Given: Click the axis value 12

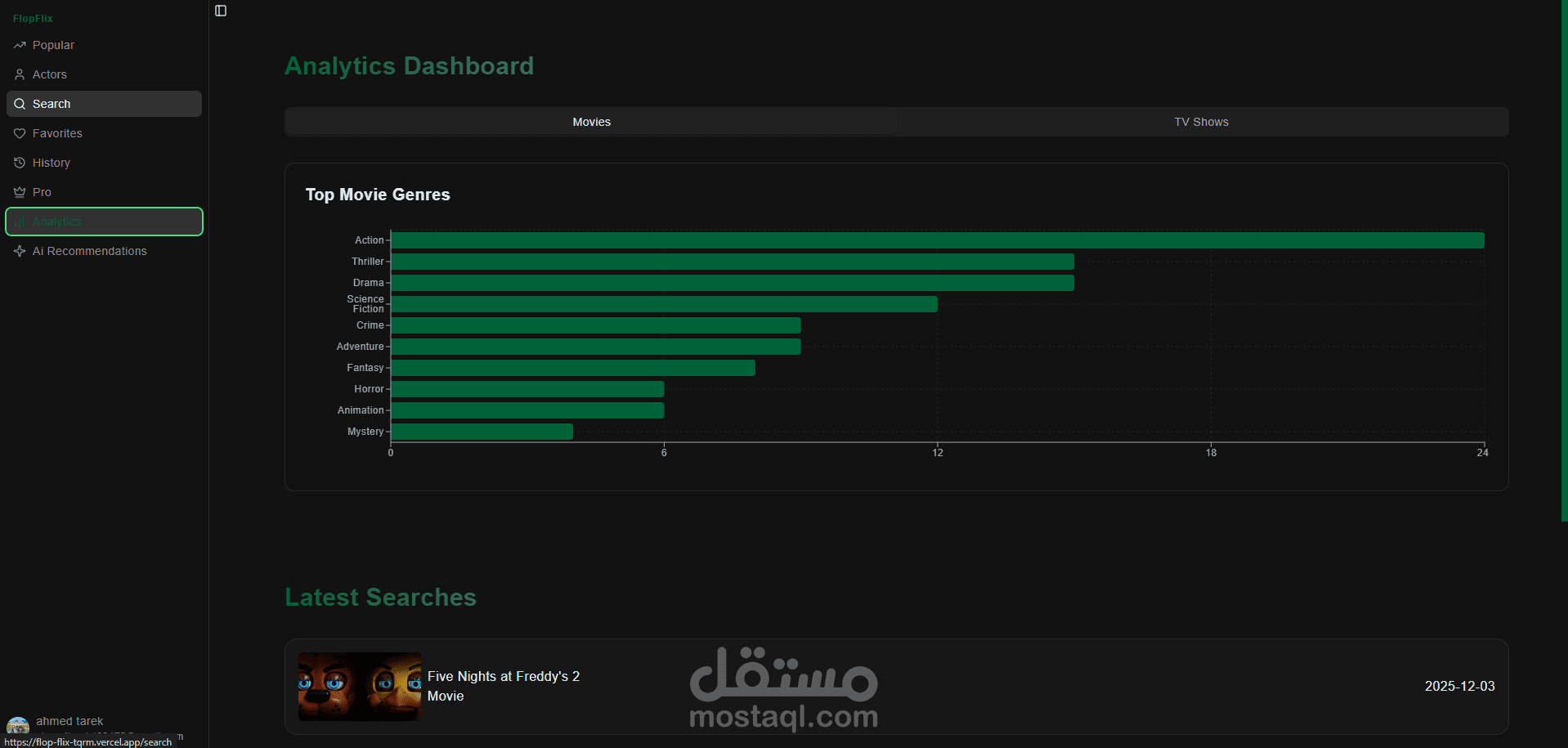Looking at the screenshot, I should (938, 452).
